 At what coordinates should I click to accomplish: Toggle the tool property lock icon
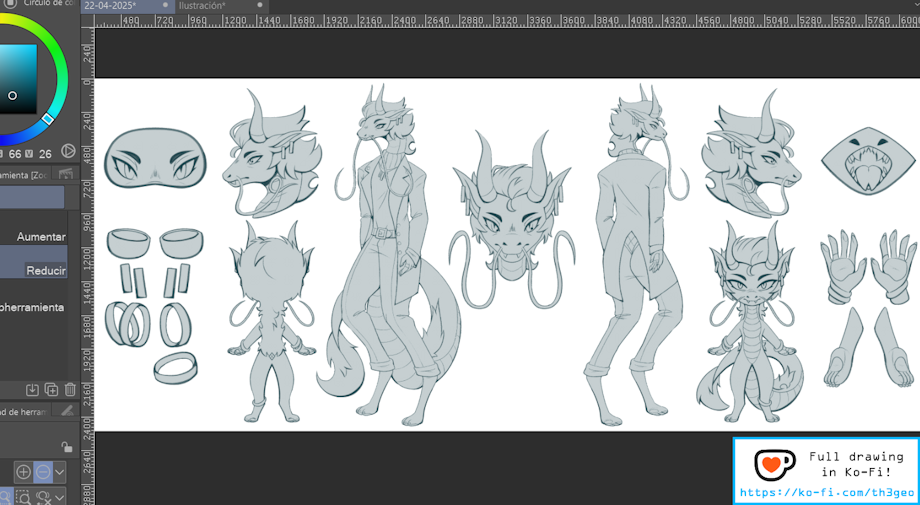[67, 447]
